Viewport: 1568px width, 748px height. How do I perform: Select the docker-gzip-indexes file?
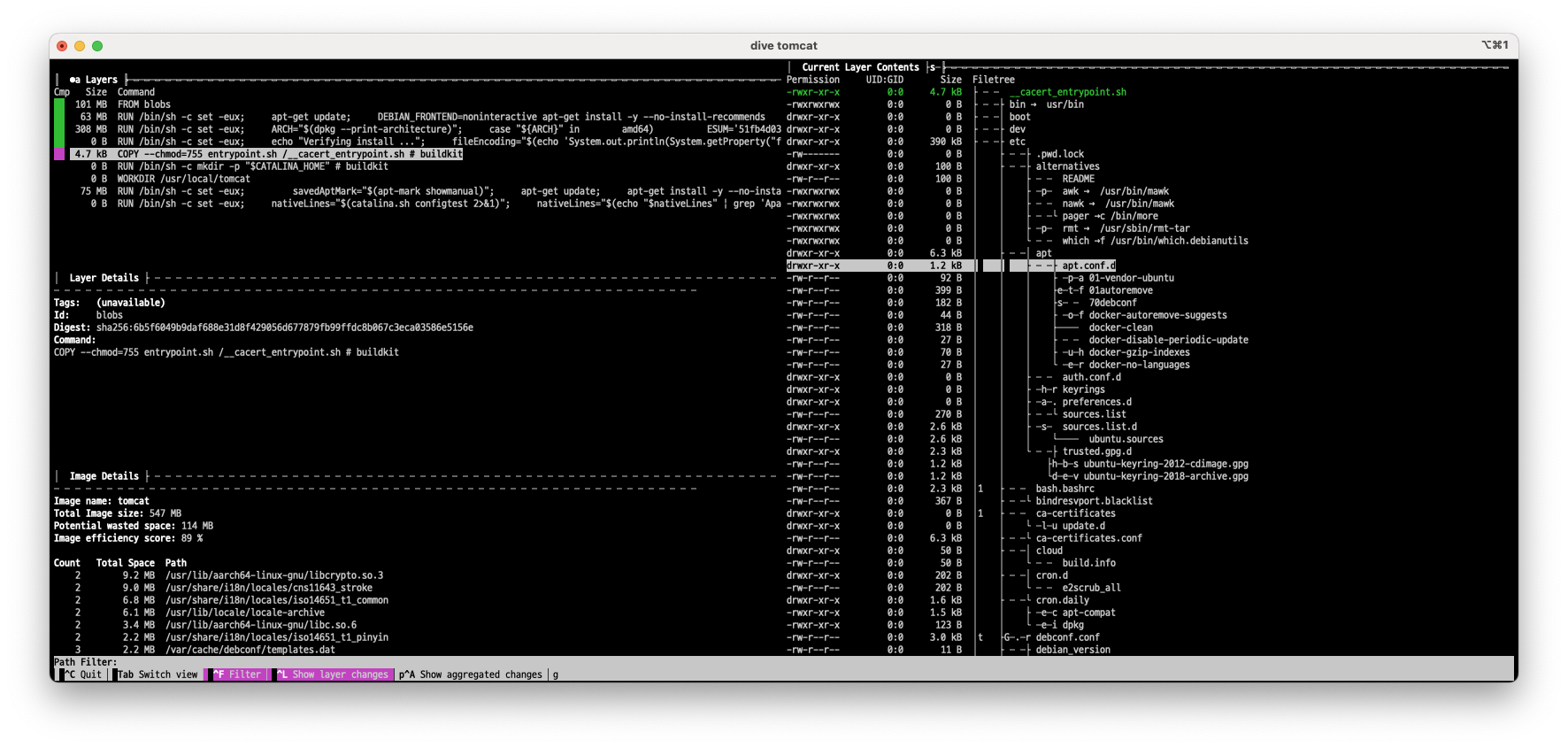[1140, 352]
